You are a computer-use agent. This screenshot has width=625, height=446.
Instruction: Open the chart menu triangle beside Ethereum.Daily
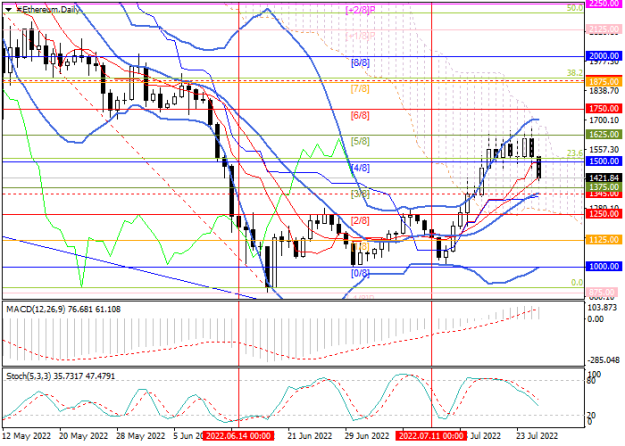coord(8,10)
